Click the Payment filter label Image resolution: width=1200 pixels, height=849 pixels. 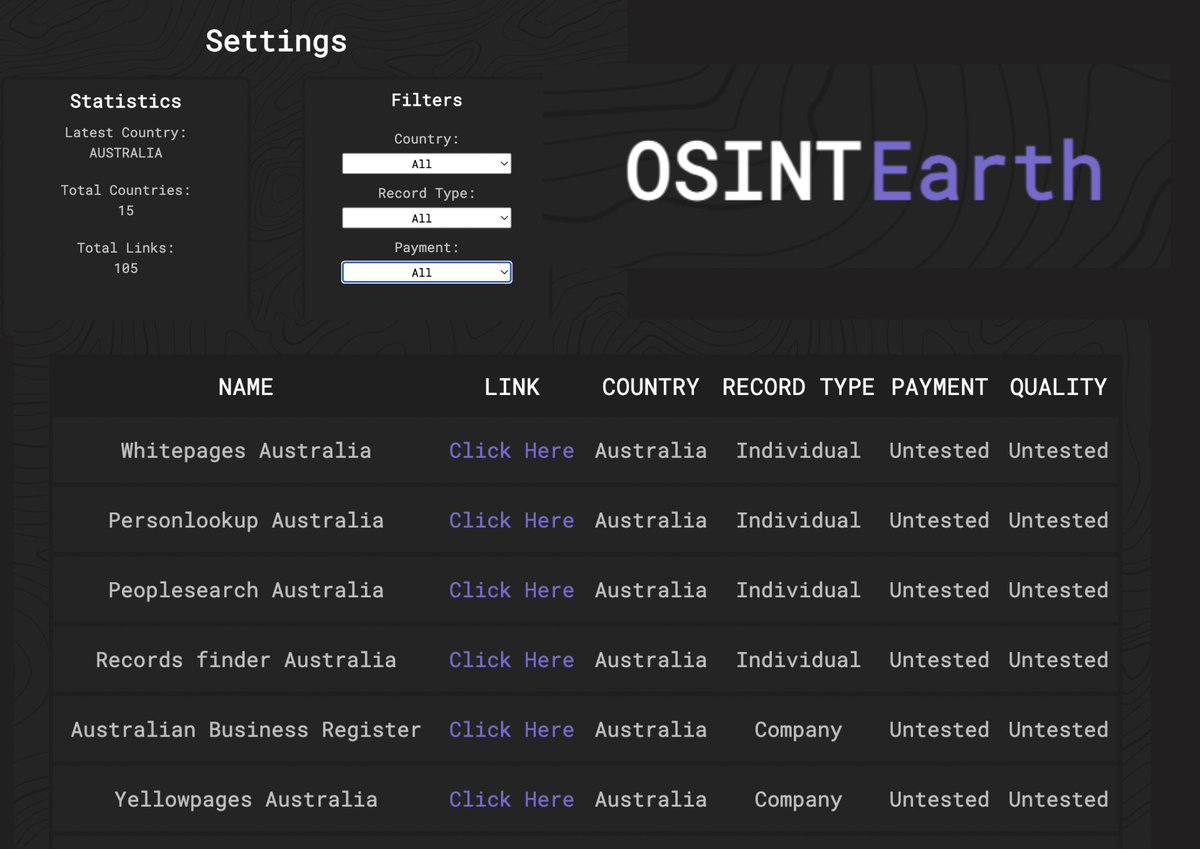coord(427,247)
